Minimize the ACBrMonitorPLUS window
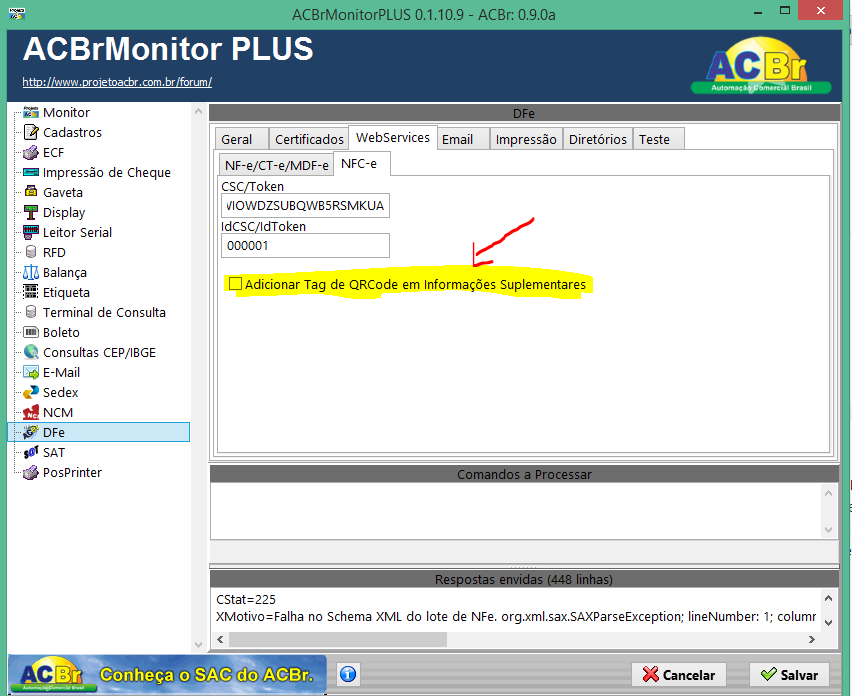 coord(757,11)
